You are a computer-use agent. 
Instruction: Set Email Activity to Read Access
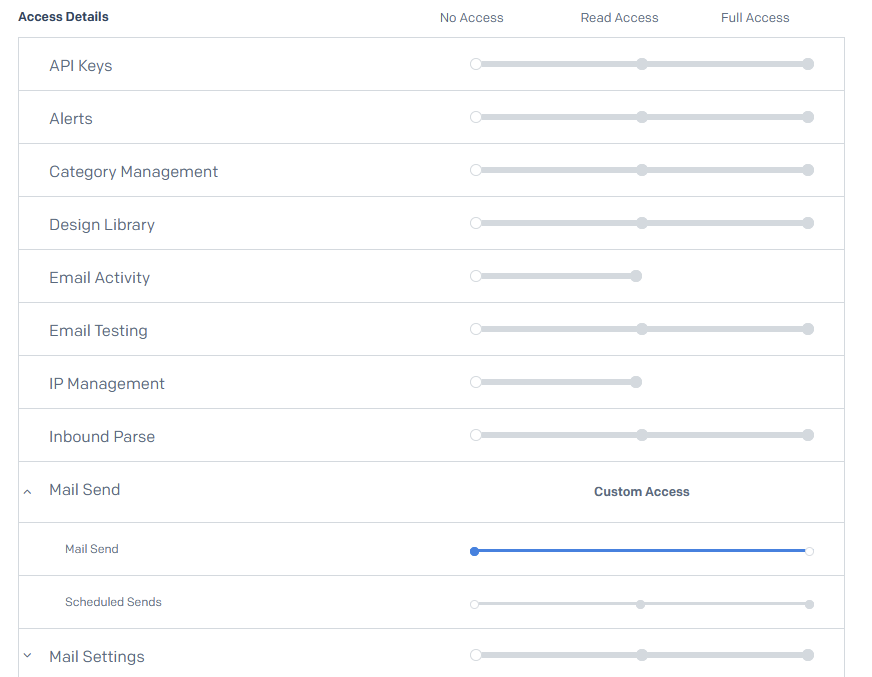[636, 276]
